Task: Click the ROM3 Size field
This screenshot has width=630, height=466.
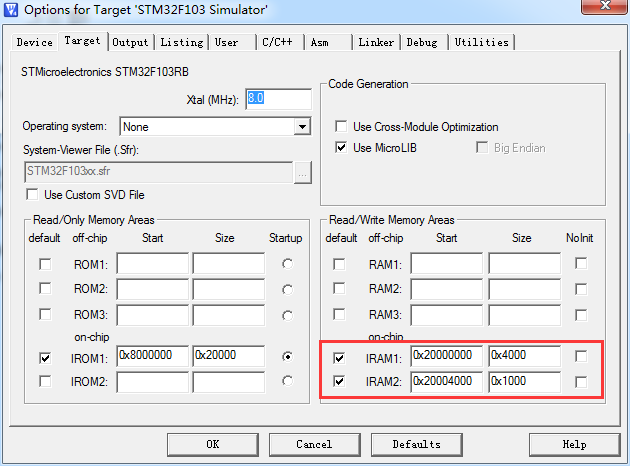Action: pyautogui.click(x=229, y=315)
